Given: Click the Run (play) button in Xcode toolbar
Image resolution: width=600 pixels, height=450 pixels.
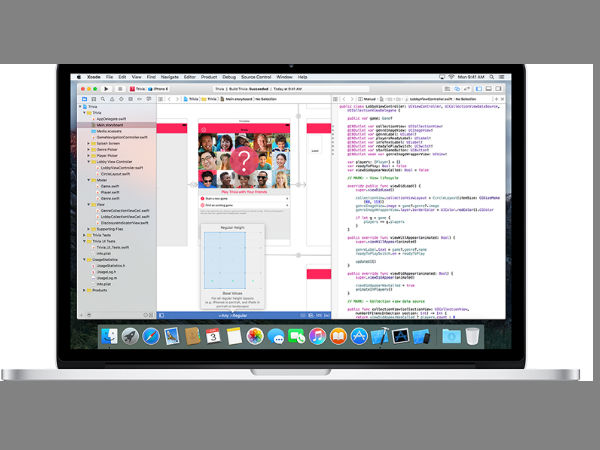Looking at the screenshot, I should pos(105,88).
